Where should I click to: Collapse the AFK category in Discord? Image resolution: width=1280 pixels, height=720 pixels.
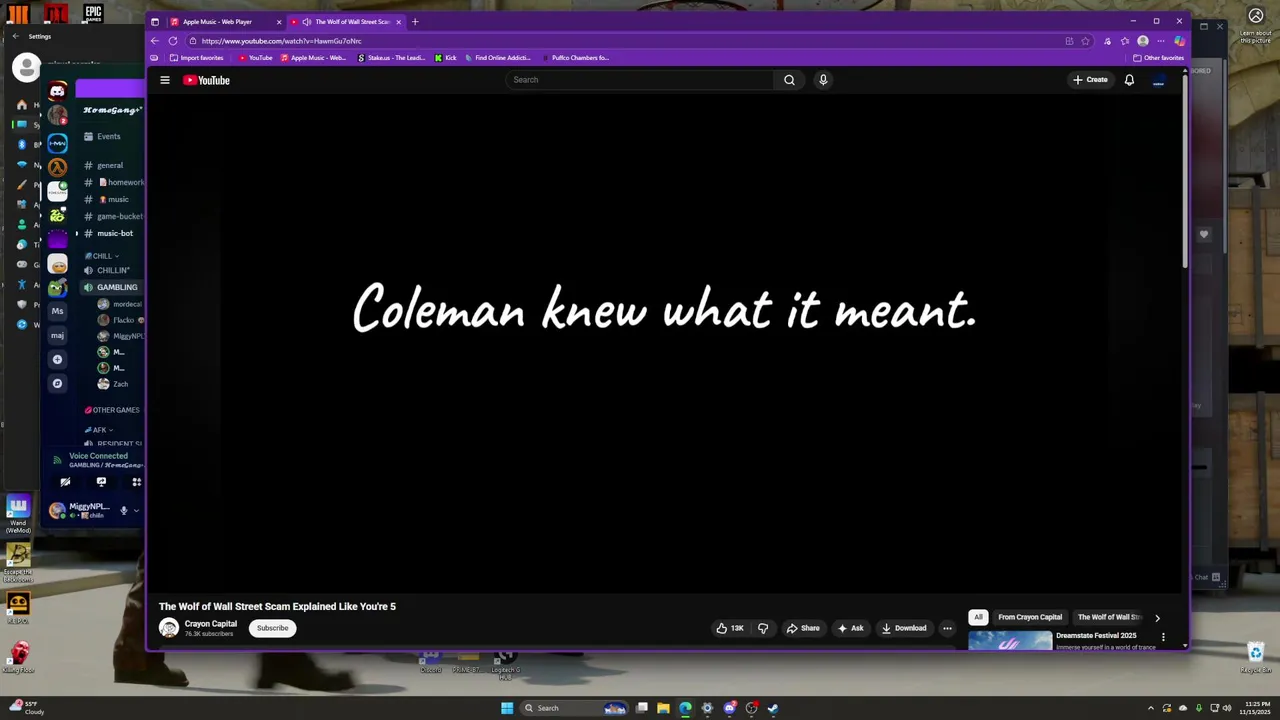[99, 430]
